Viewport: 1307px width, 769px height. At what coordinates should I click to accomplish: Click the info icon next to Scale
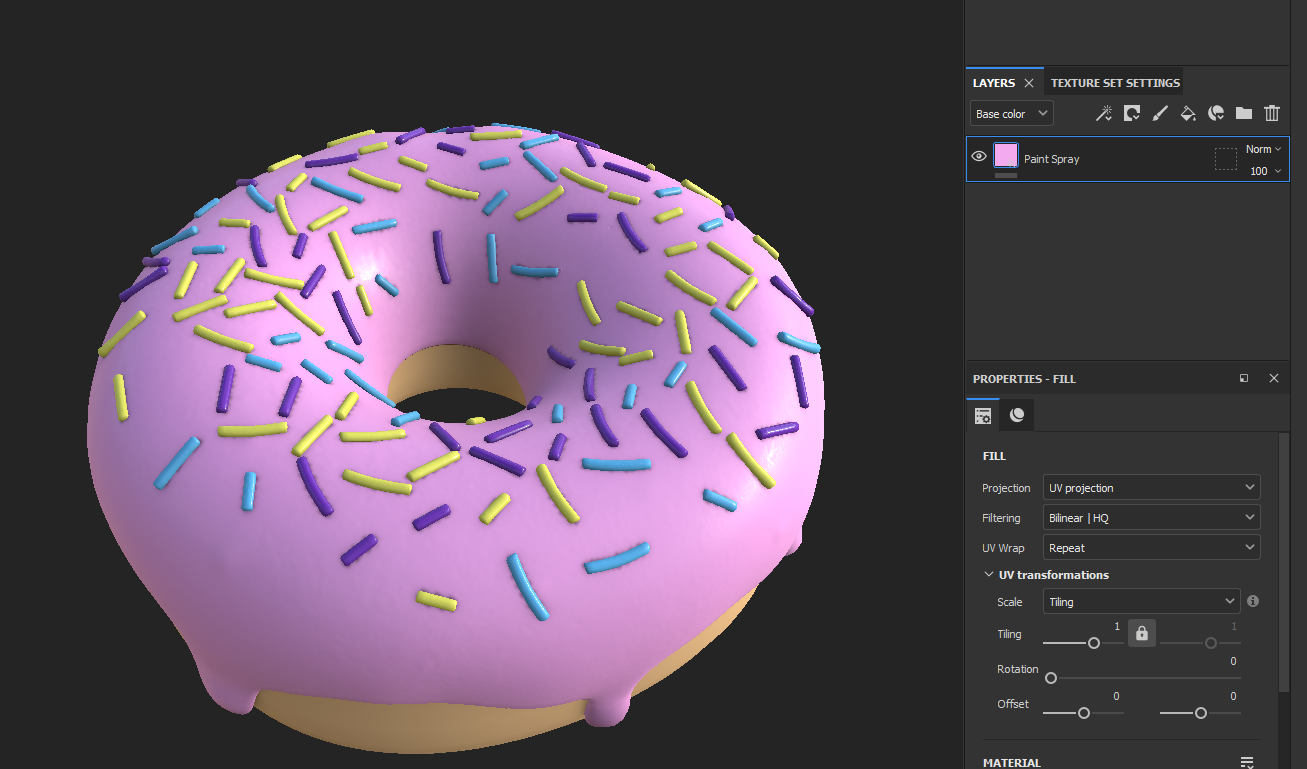[1253, 601]
